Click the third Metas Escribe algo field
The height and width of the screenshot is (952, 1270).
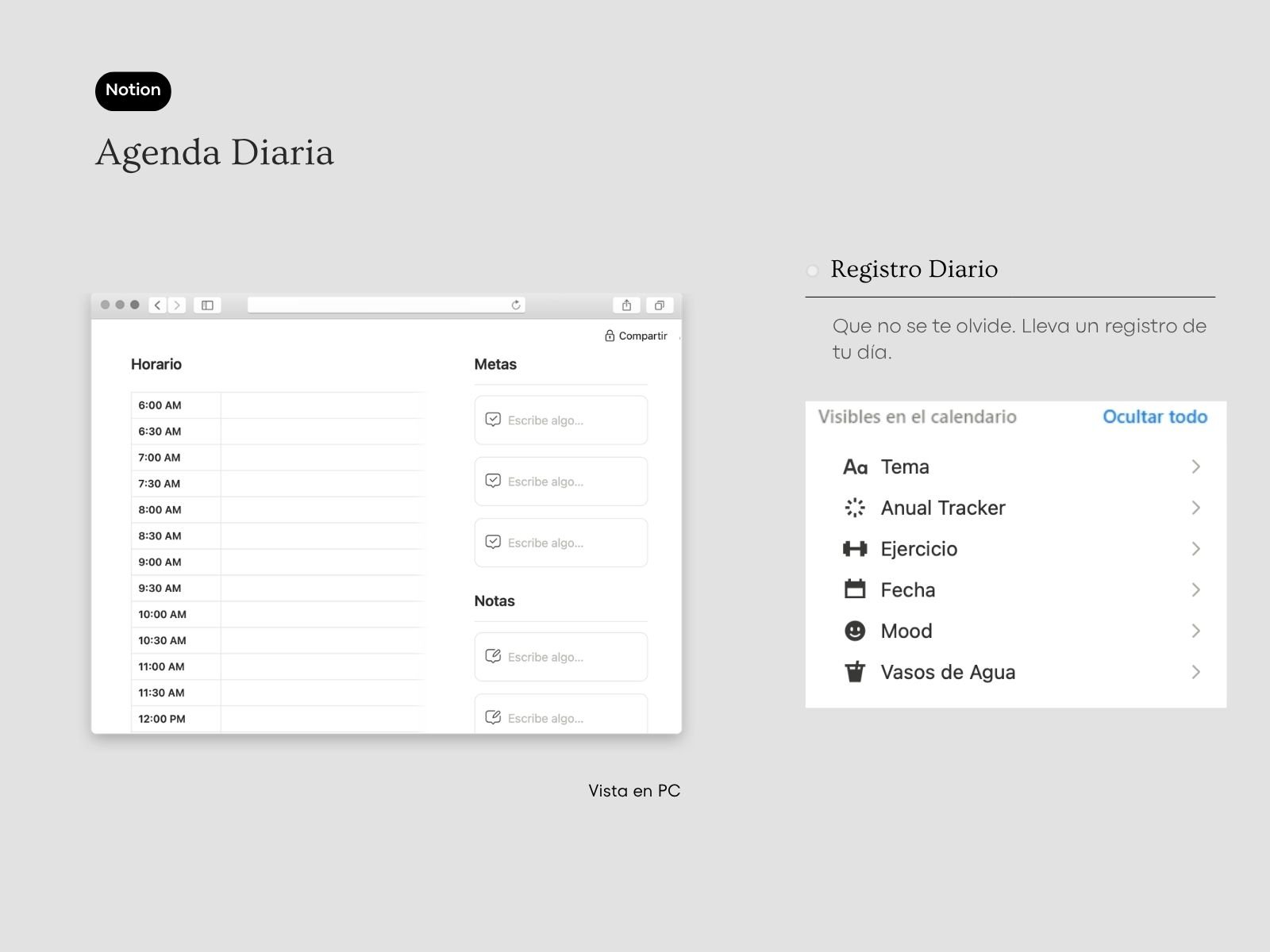[x=561, y=543]
